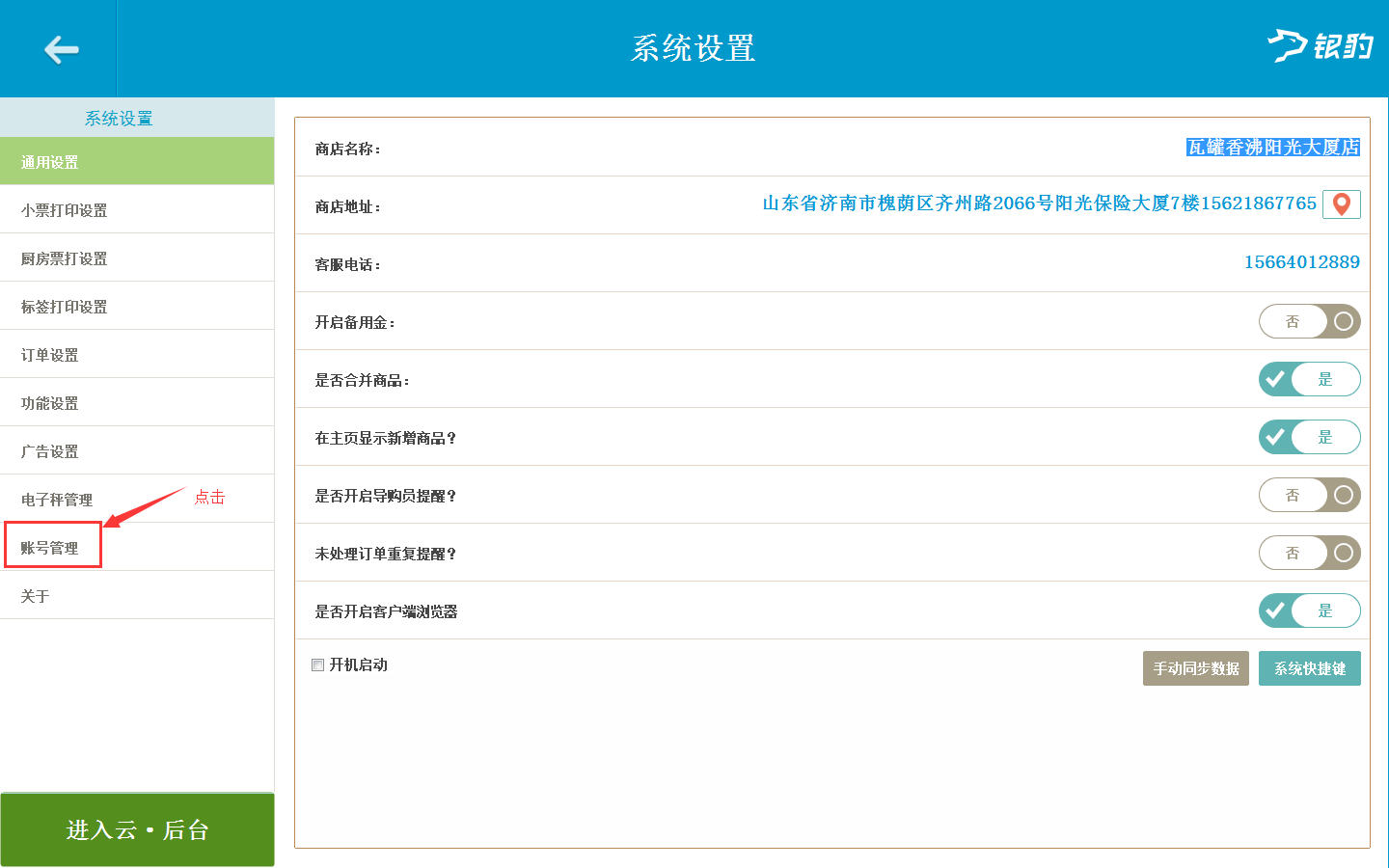Viewport: 1389px width, 868px height.
Task: Toggle the 是否合并商品 switch
Action: click(x=1309, y=379)
